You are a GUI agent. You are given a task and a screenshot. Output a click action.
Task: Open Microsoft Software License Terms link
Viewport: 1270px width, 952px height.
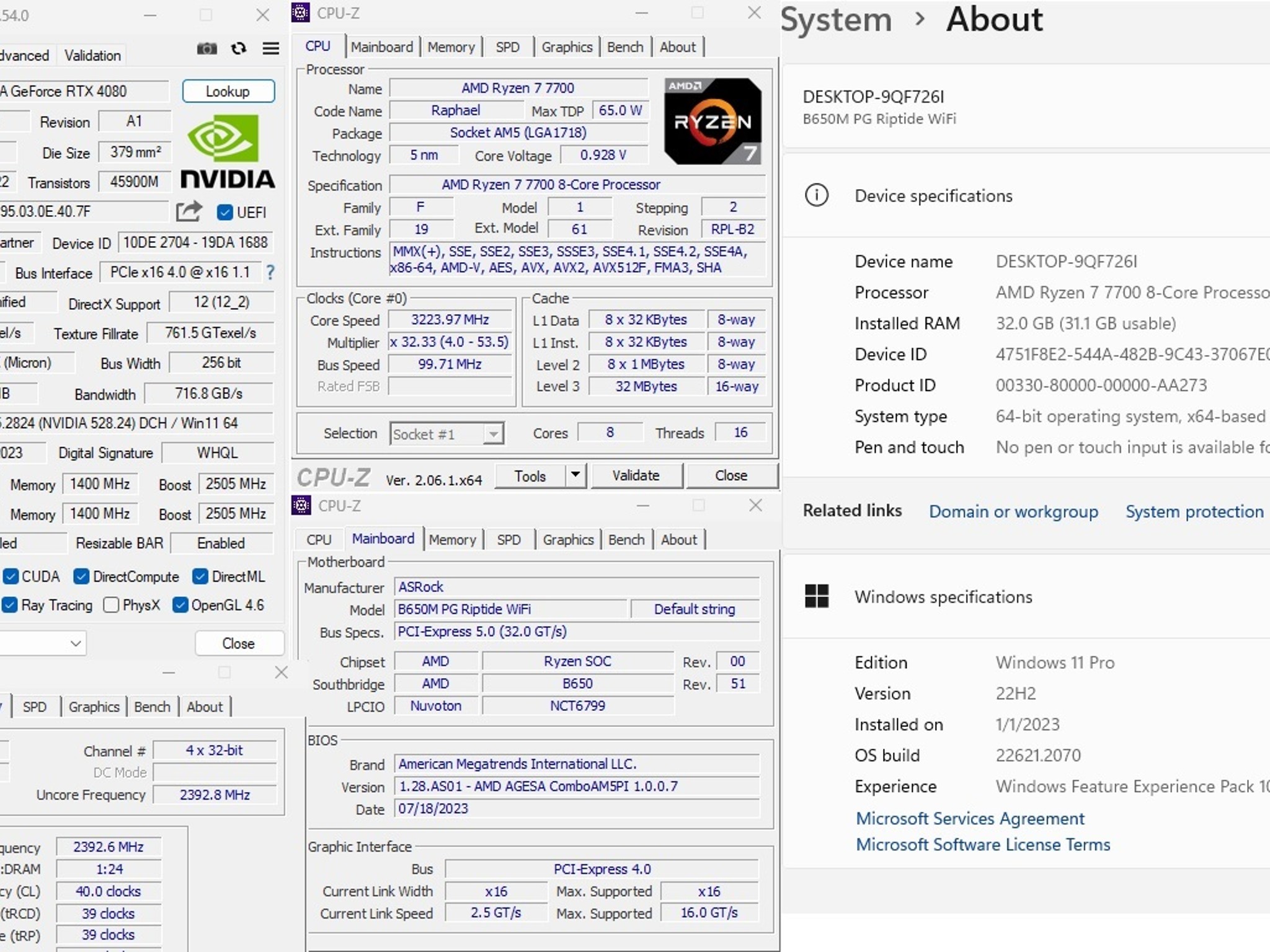(983, 845)
